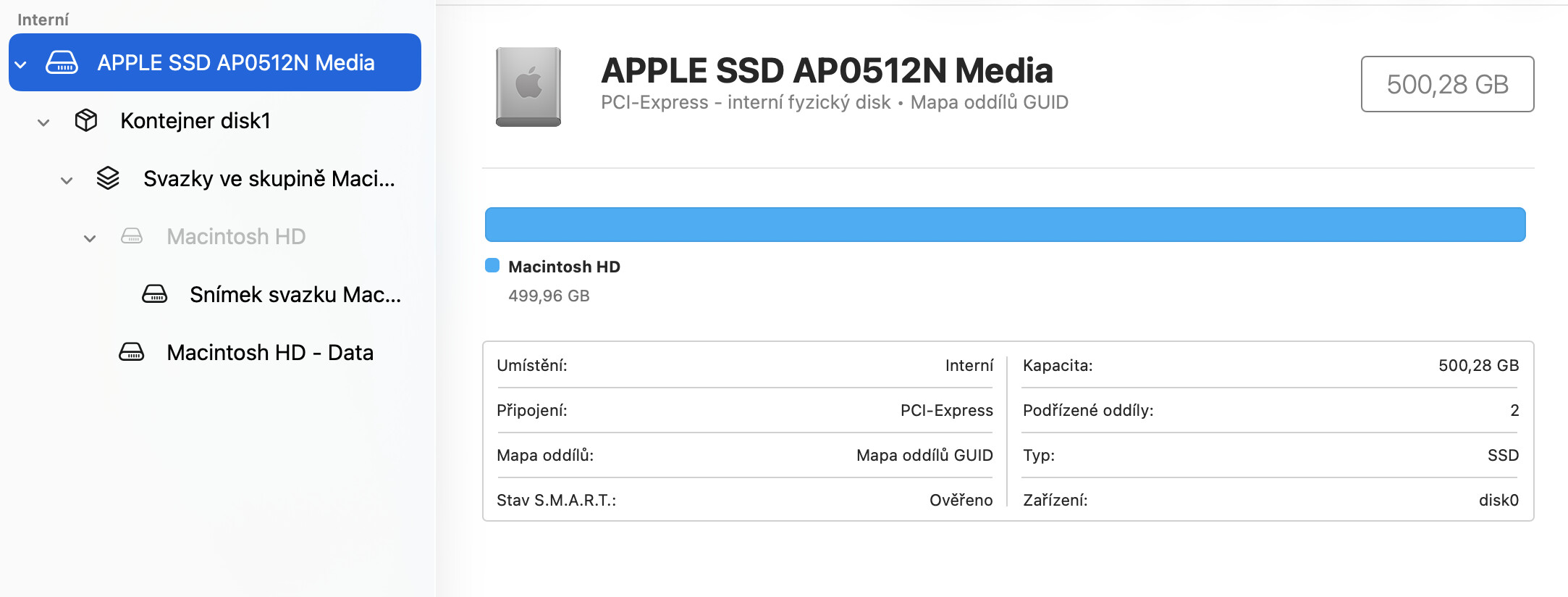Collapse the APPLE SSD AP0512N Media tree
The width and height of the screenshot is (1568, 597).
21,64
